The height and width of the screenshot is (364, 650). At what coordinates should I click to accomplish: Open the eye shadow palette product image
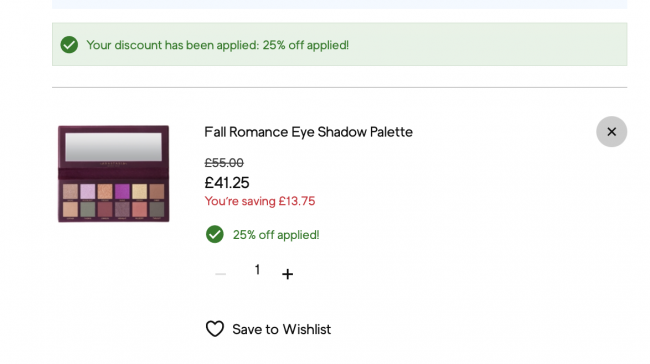pos(114,174)
